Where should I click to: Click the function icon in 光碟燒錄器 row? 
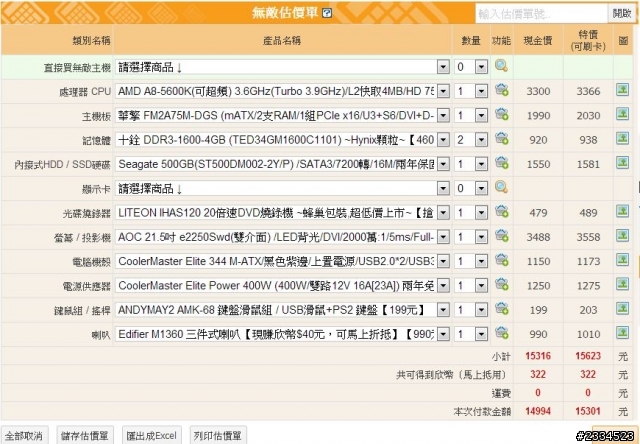tap(502, 211)
